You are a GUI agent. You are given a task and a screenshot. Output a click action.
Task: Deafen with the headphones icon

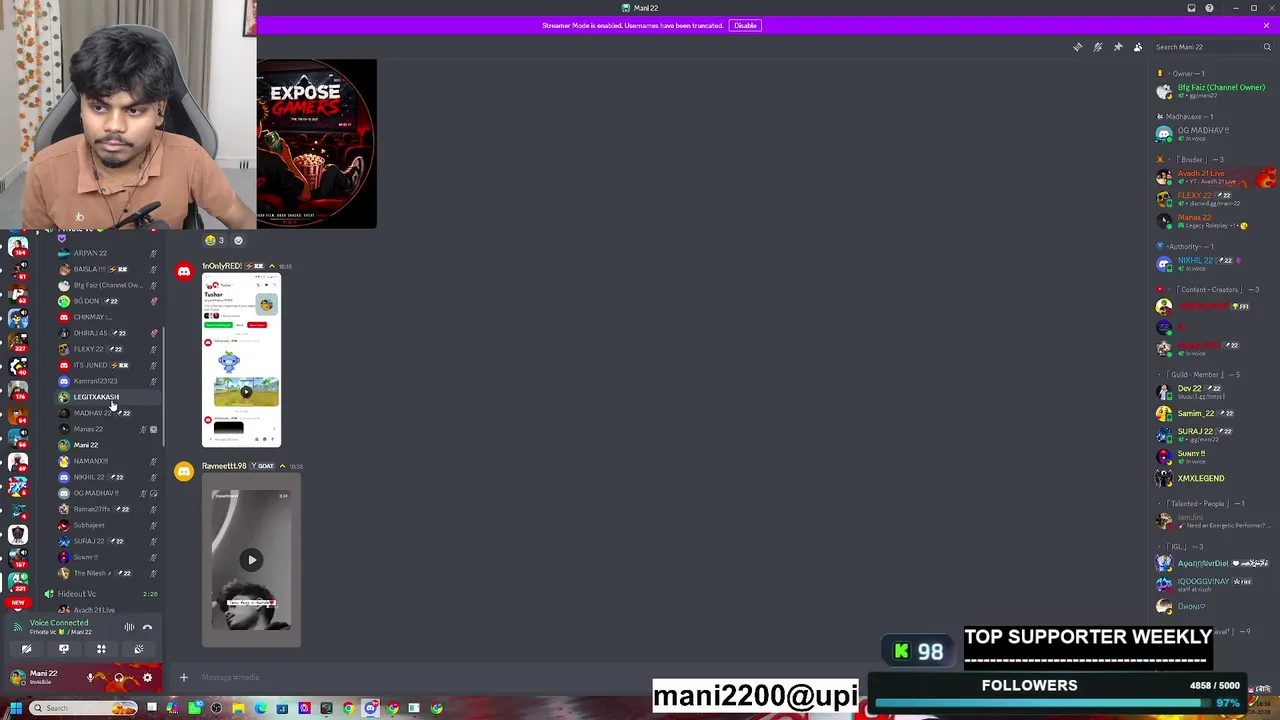click(119, 678)
